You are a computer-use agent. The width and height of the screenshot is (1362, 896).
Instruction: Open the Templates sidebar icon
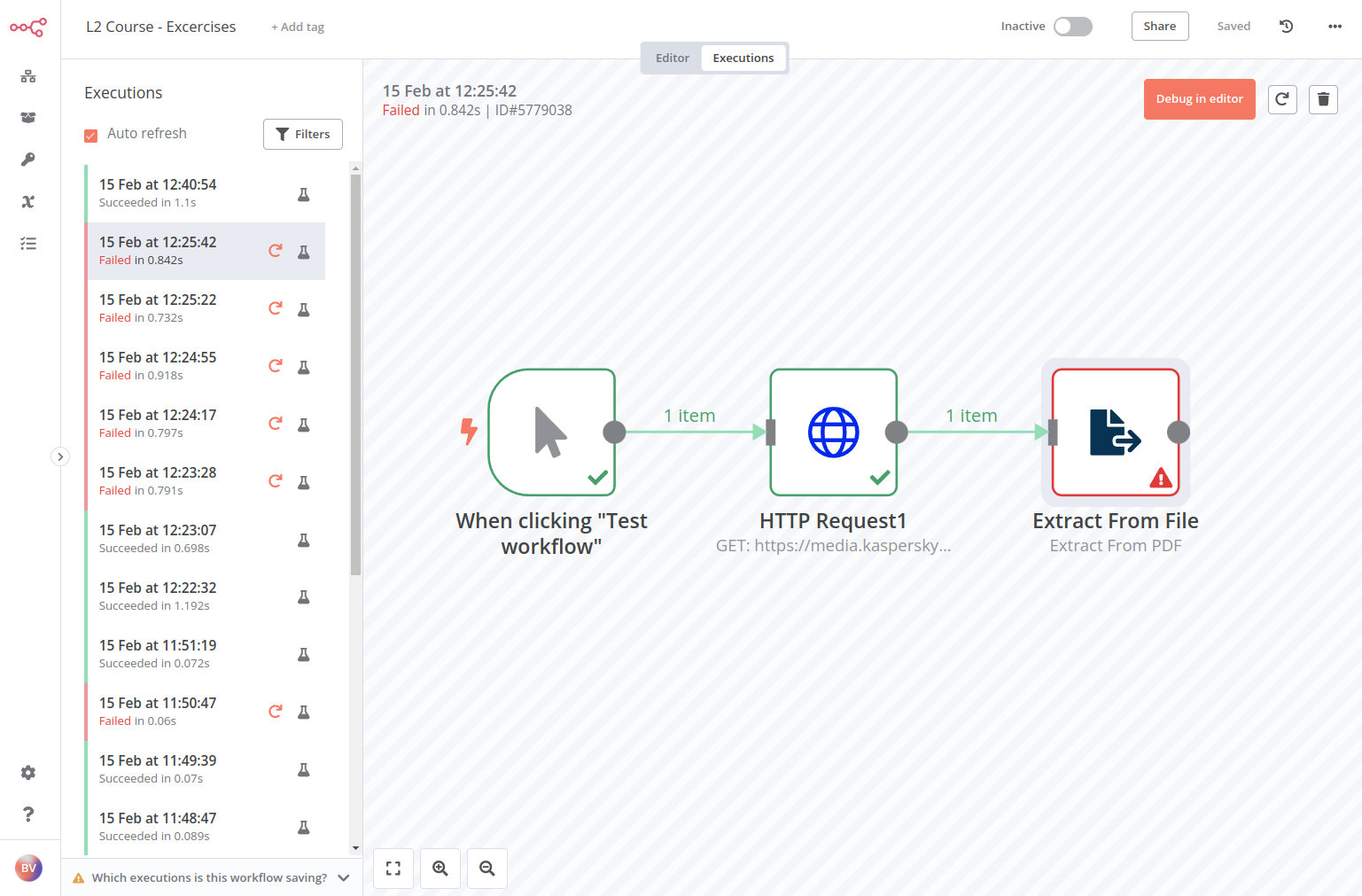click(27, 117)
